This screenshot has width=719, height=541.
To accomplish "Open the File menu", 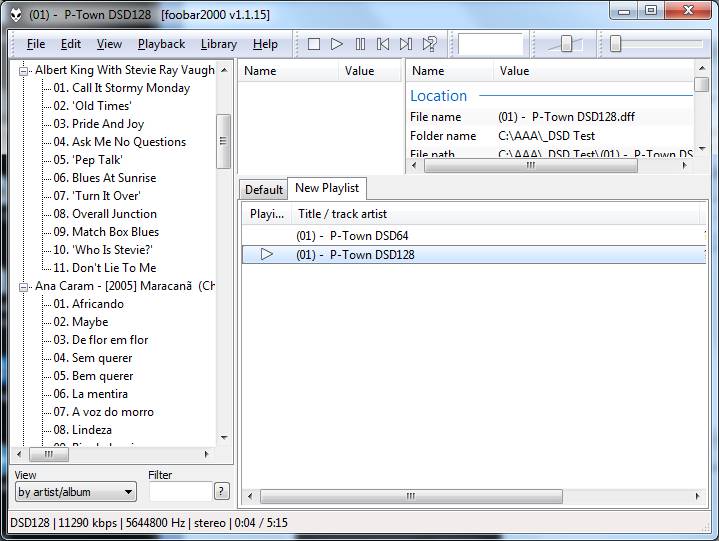I will click(36, 44).
